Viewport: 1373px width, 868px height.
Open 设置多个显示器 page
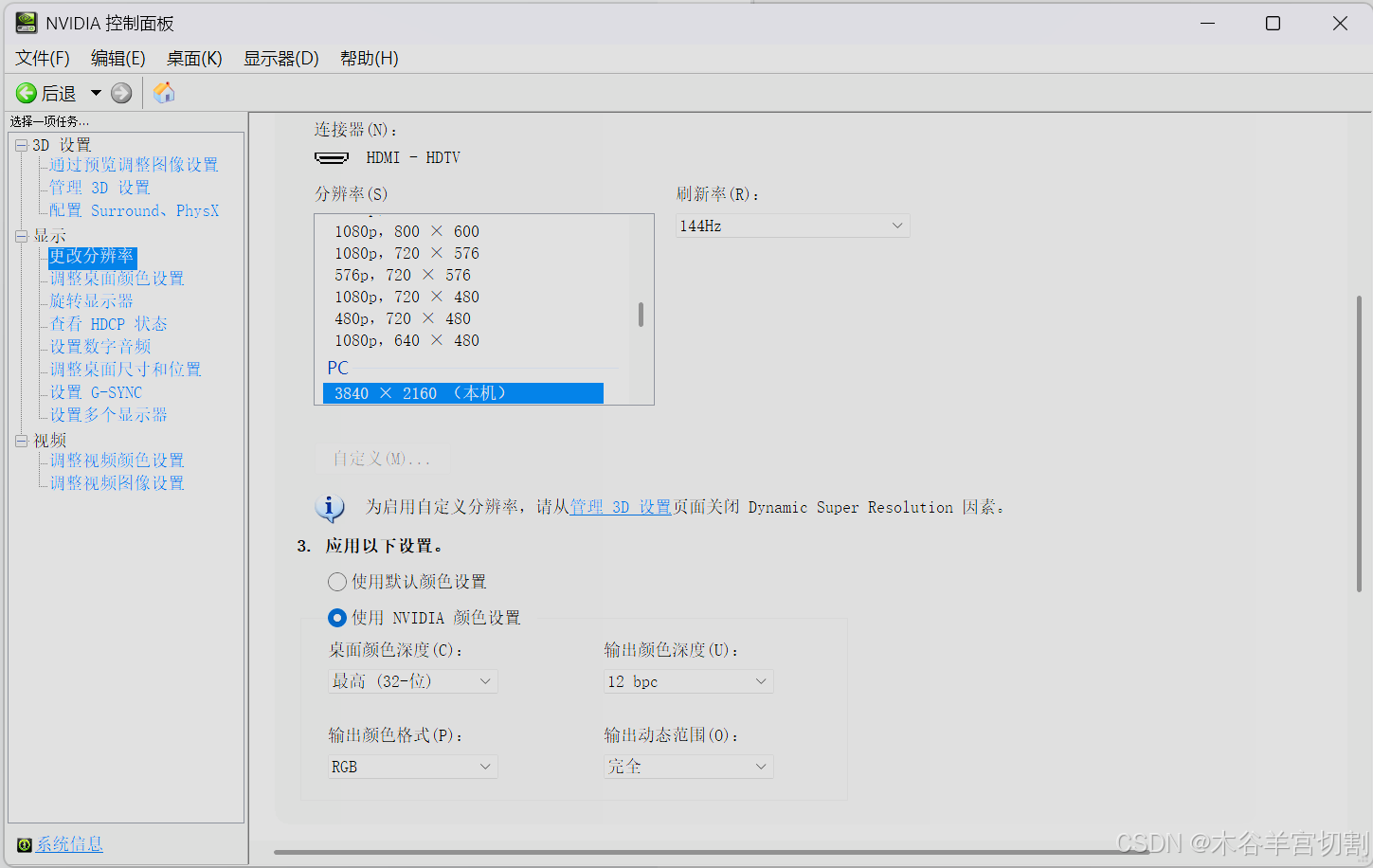point(108,415)
